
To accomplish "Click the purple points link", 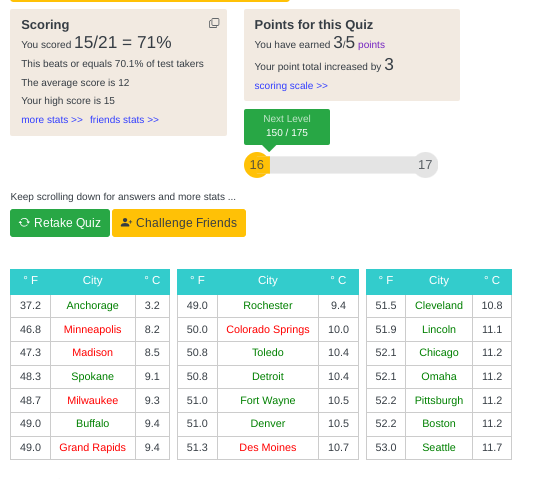I will (x=371, y=45).
